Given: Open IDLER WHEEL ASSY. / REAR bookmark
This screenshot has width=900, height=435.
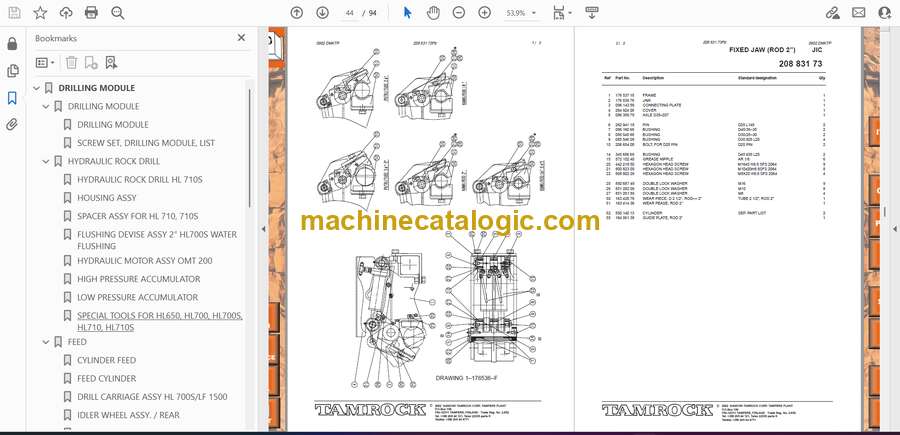Looking at the screenshot, I should 128,415.
